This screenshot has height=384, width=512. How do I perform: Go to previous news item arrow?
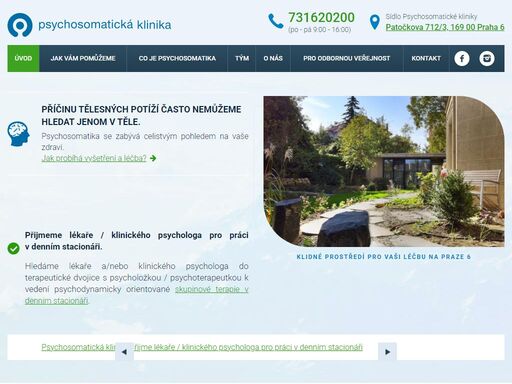124,352
